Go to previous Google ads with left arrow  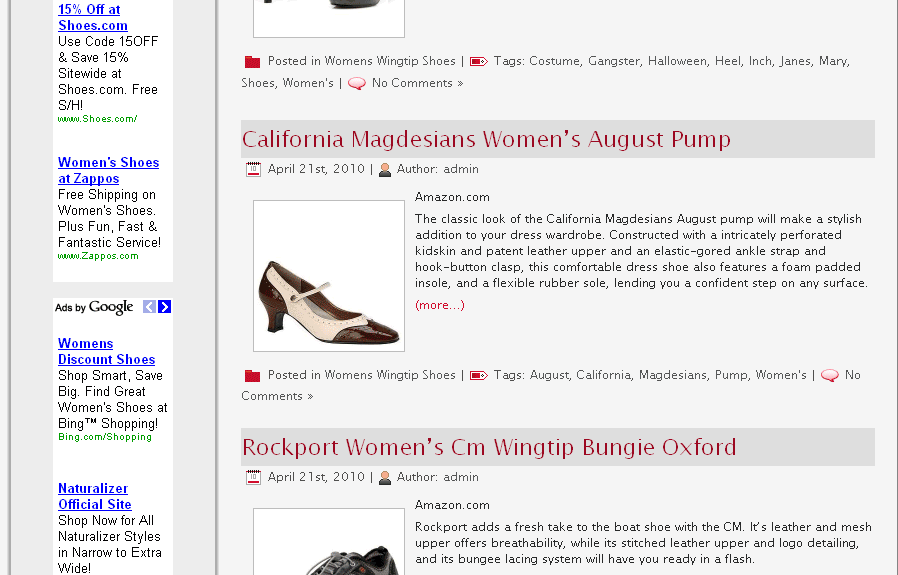click(x=149, y=307)
